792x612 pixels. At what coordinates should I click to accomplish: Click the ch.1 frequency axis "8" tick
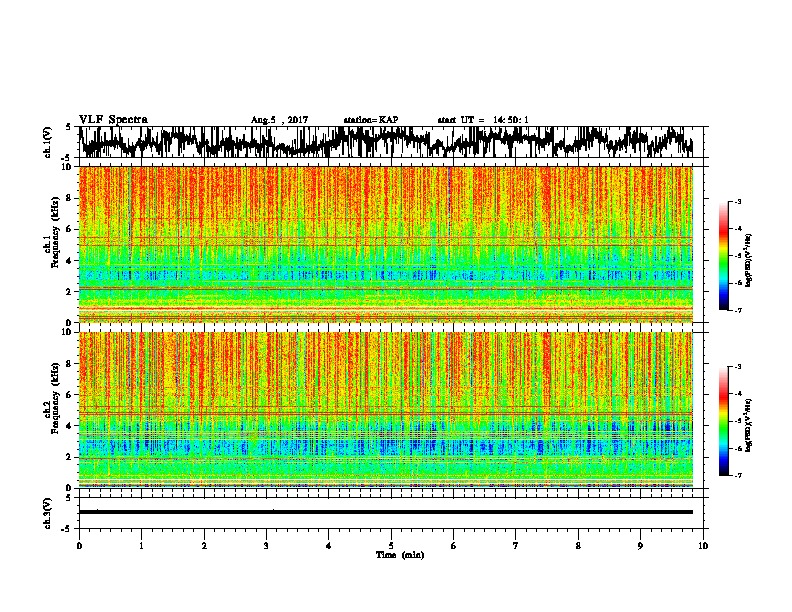(x=70, y=198)
